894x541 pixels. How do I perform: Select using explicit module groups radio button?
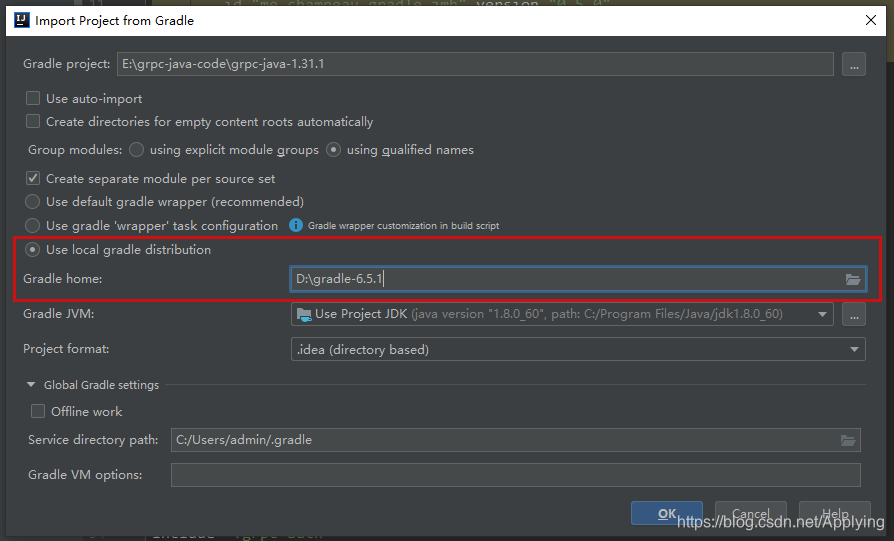click(136, 149)
